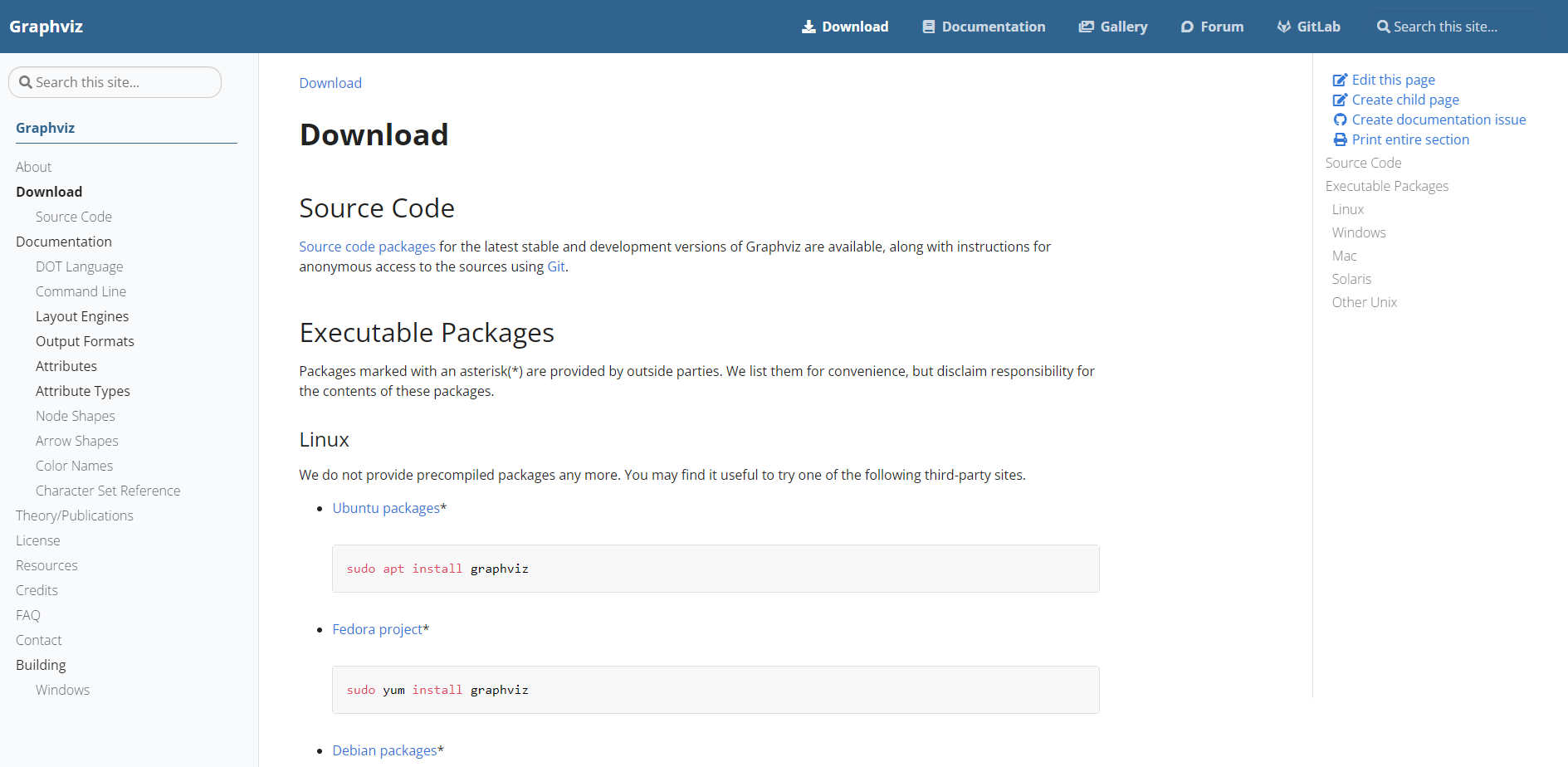The height and width of the screenshot is (767, 1568).
Task: Jump to Other Unix in page contents
Action: tap(1365, 302)
